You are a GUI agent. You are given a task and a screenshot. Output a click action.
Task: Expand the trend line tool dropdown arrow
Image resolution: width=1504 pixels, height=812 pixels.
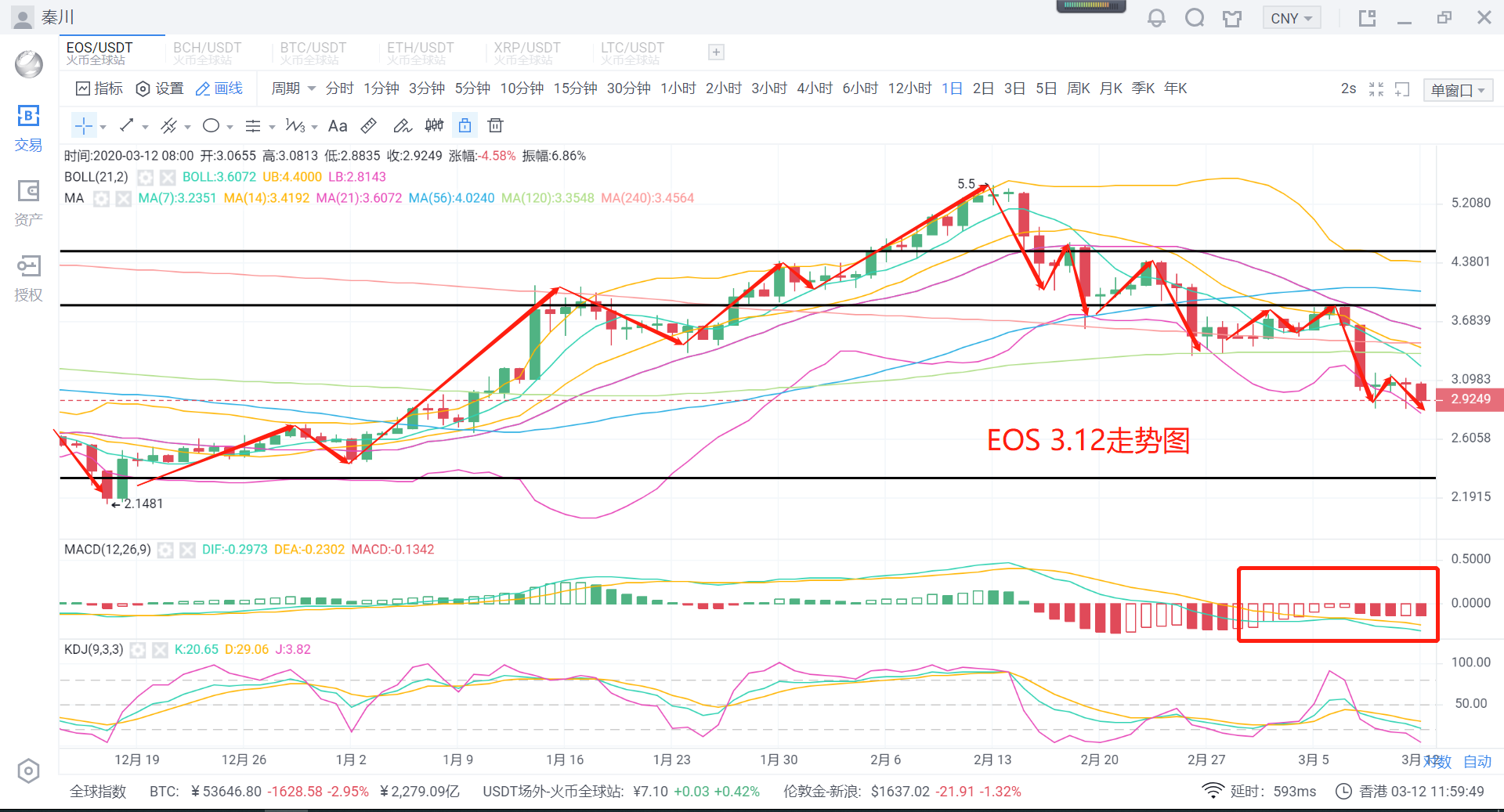pyautogui.click(x=145, y=127)
